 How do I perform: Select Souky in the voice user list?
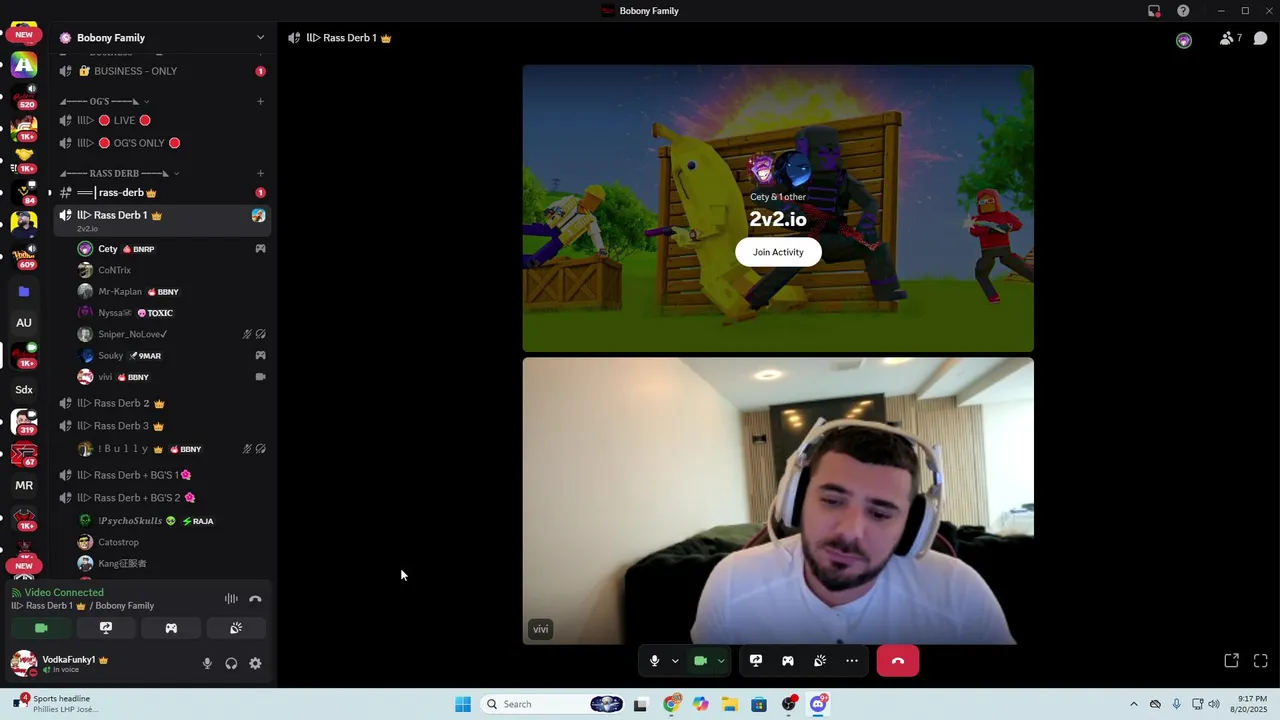pos(171,356)
